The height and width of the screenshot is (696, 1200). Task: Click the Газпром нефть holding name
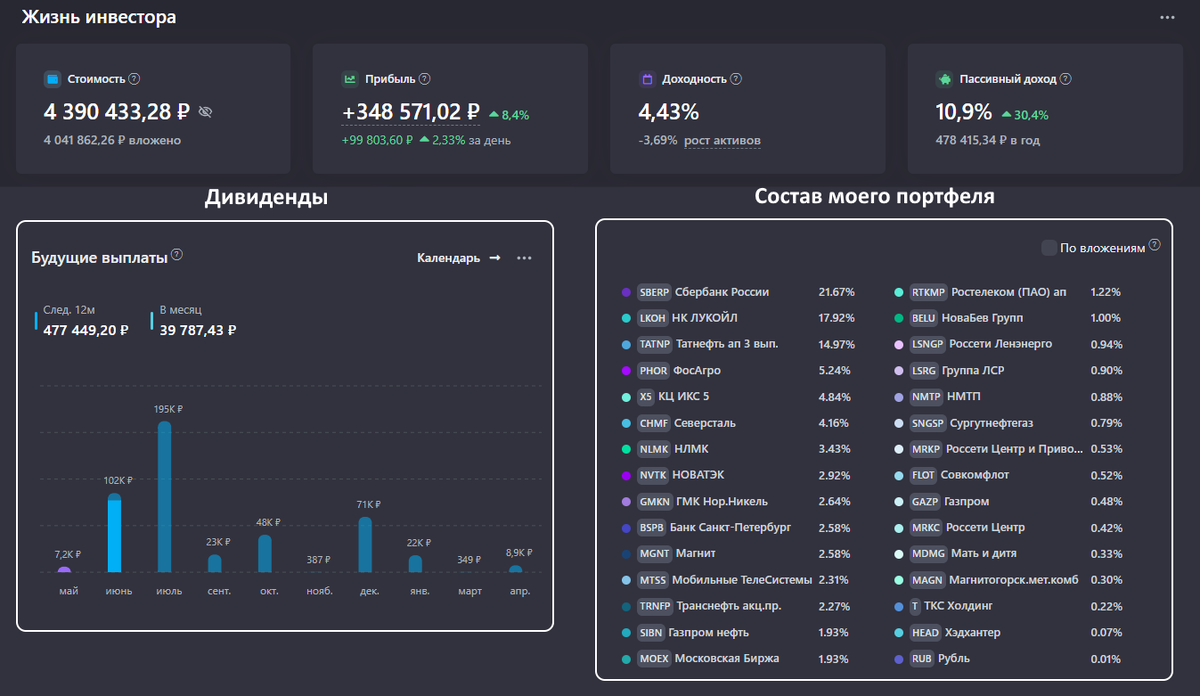(709, 632)
